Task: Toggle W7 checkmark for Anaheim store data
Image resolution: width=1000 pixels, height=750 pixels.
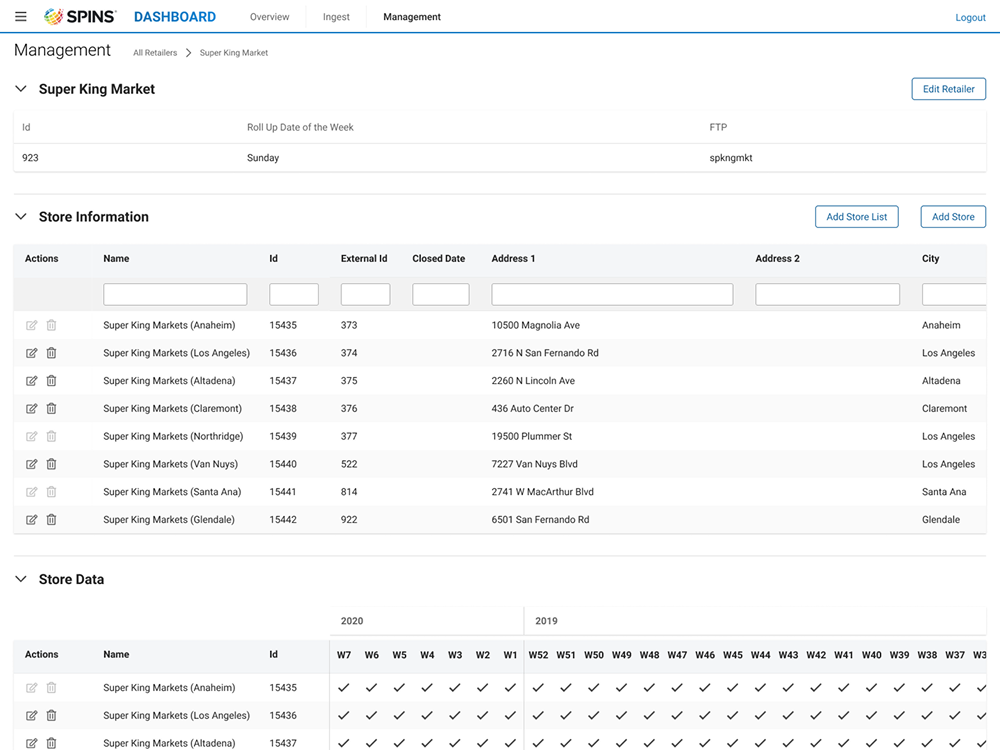Action: pyautogui.click(x=344, y=688)
